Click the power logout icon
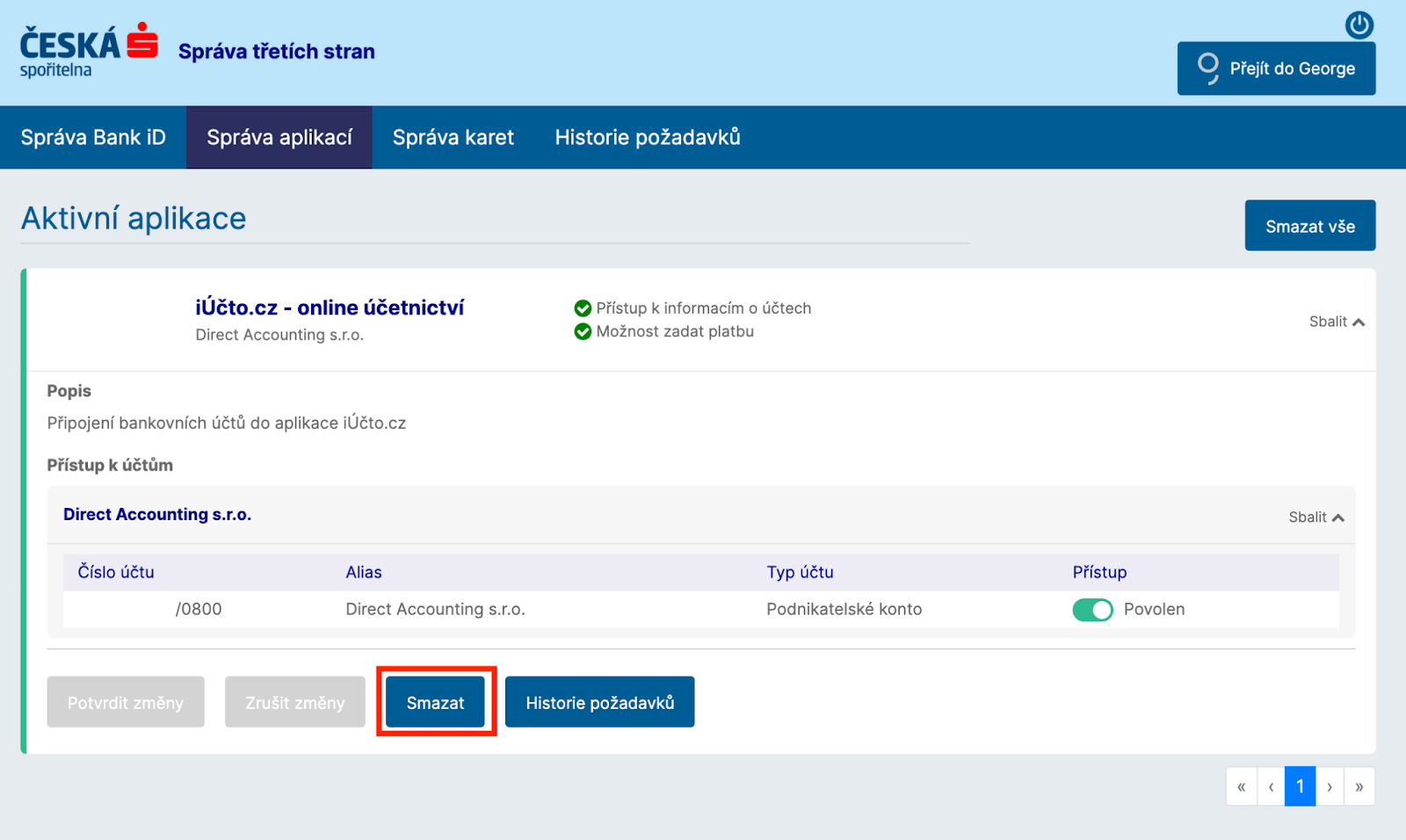The width and height of the screenshot is (1406, 840). tap(1359, 25)
